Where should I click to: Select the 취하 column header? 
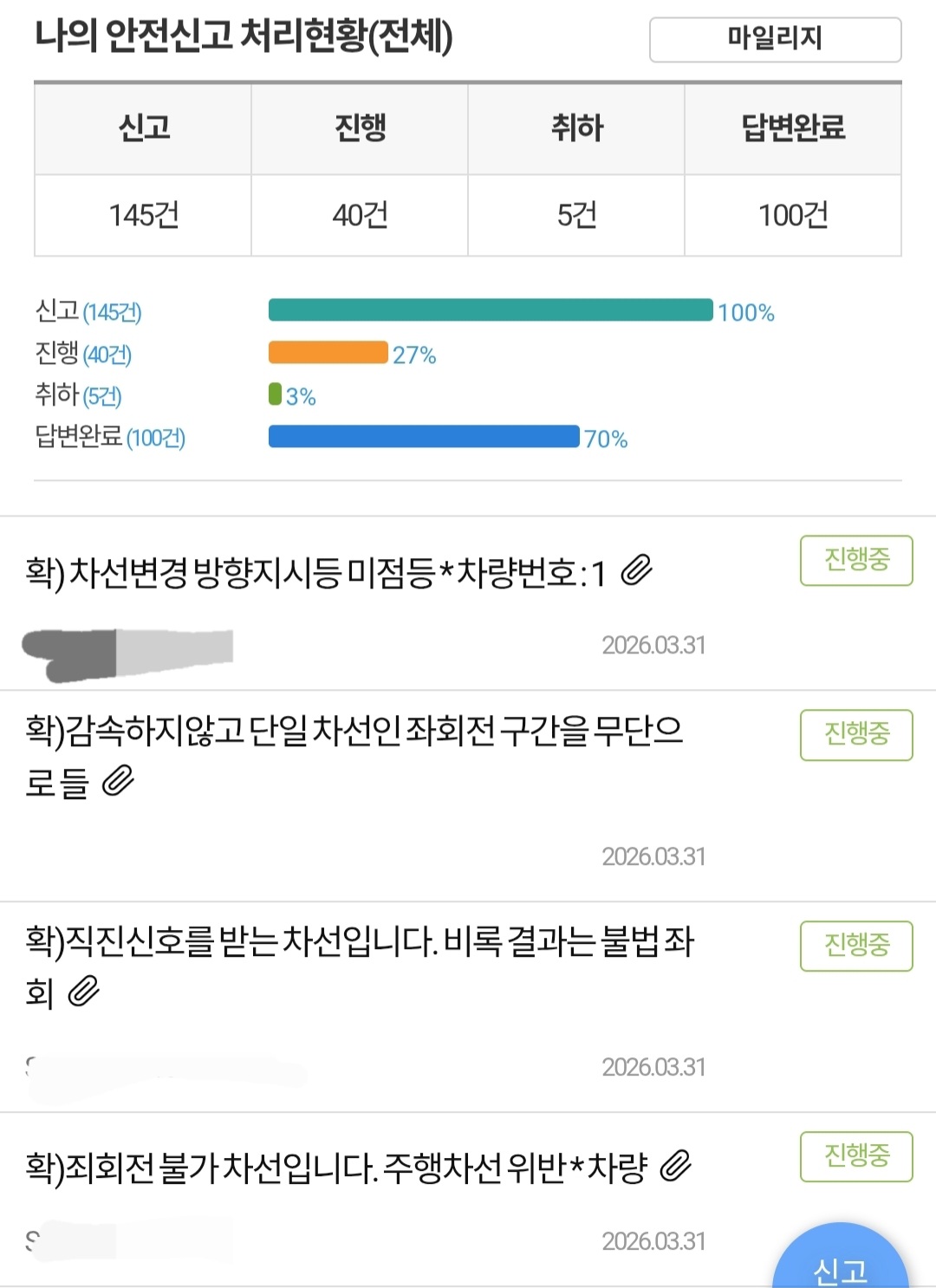coord(576,128)
